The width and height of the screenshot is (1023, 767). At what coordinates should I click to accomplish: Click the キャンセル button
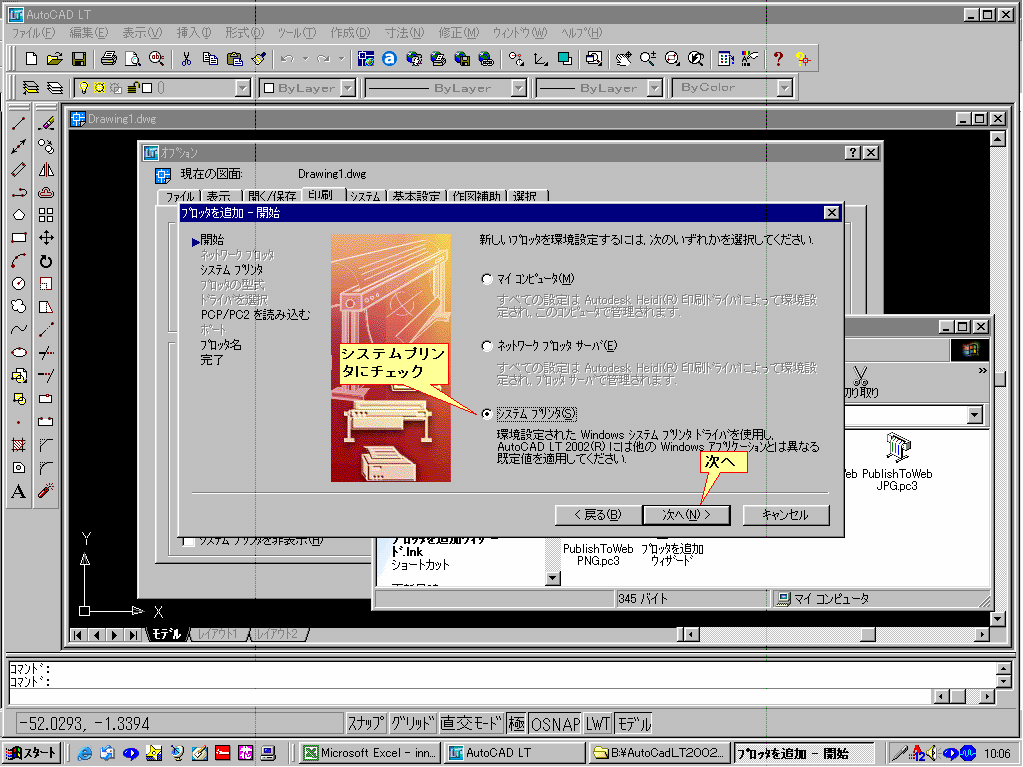(786, 515)
